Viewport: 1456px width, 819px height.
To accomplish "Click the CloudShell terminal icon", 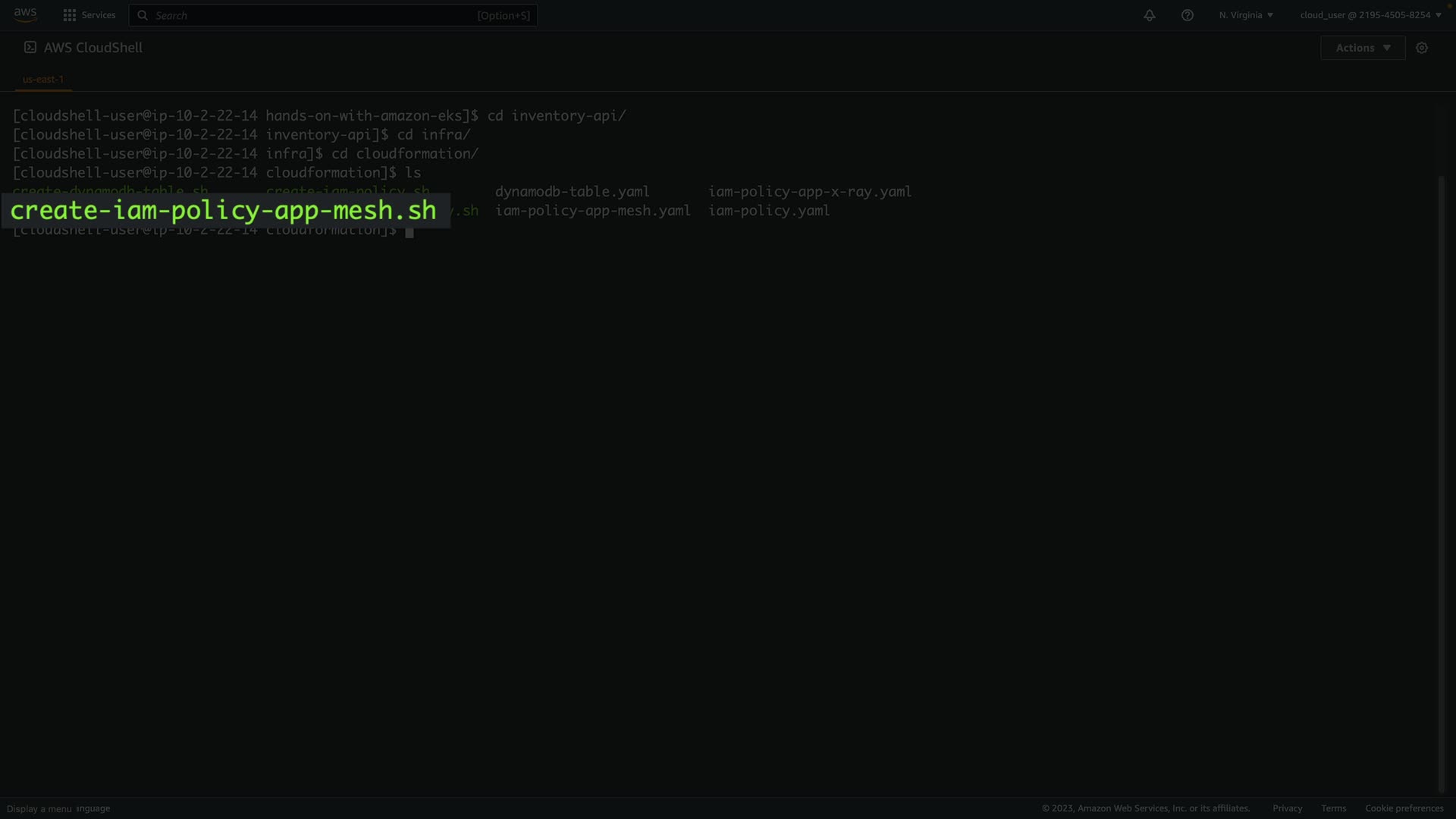I will click(x=30, y=47).
